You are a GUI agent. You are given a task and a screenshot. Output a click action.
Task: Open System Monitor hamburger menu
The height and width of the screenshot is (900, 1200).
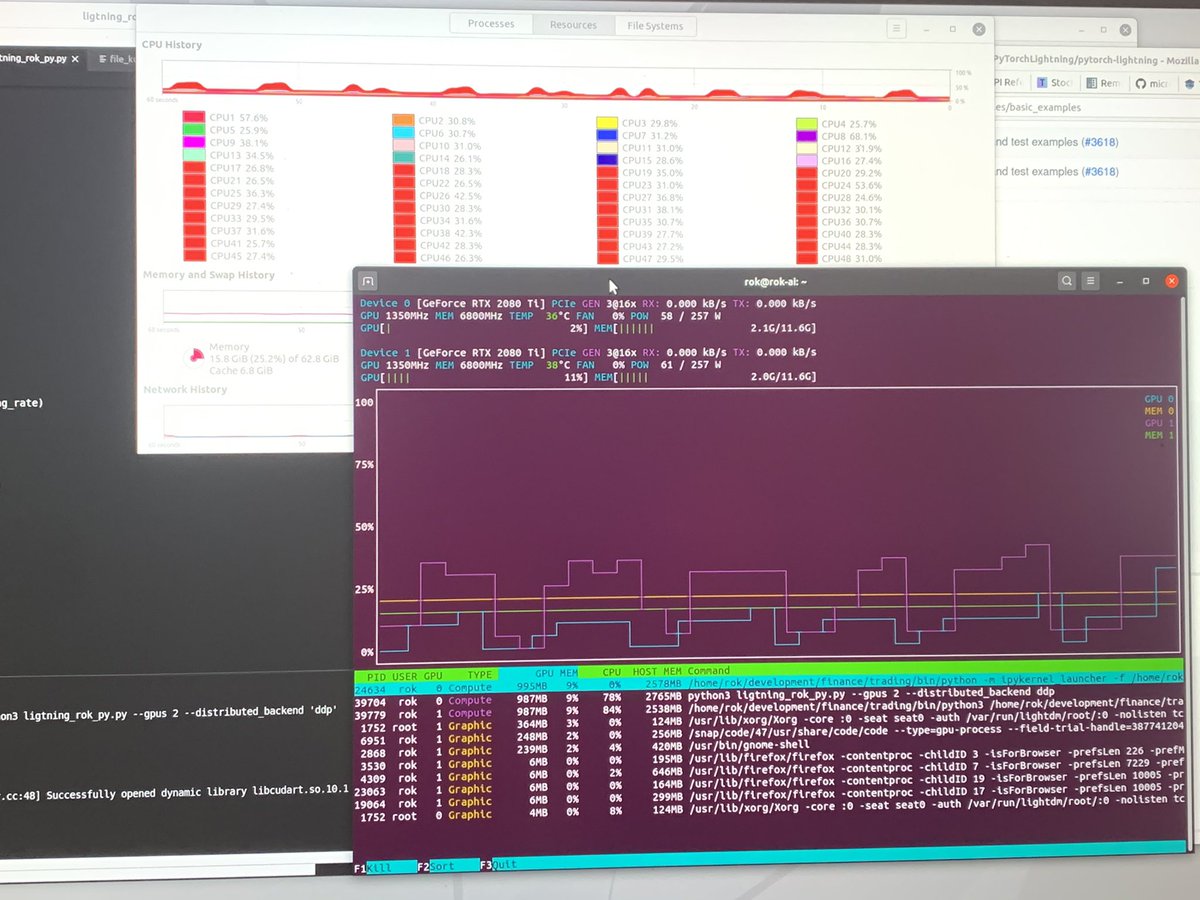(x=896, y=29)
